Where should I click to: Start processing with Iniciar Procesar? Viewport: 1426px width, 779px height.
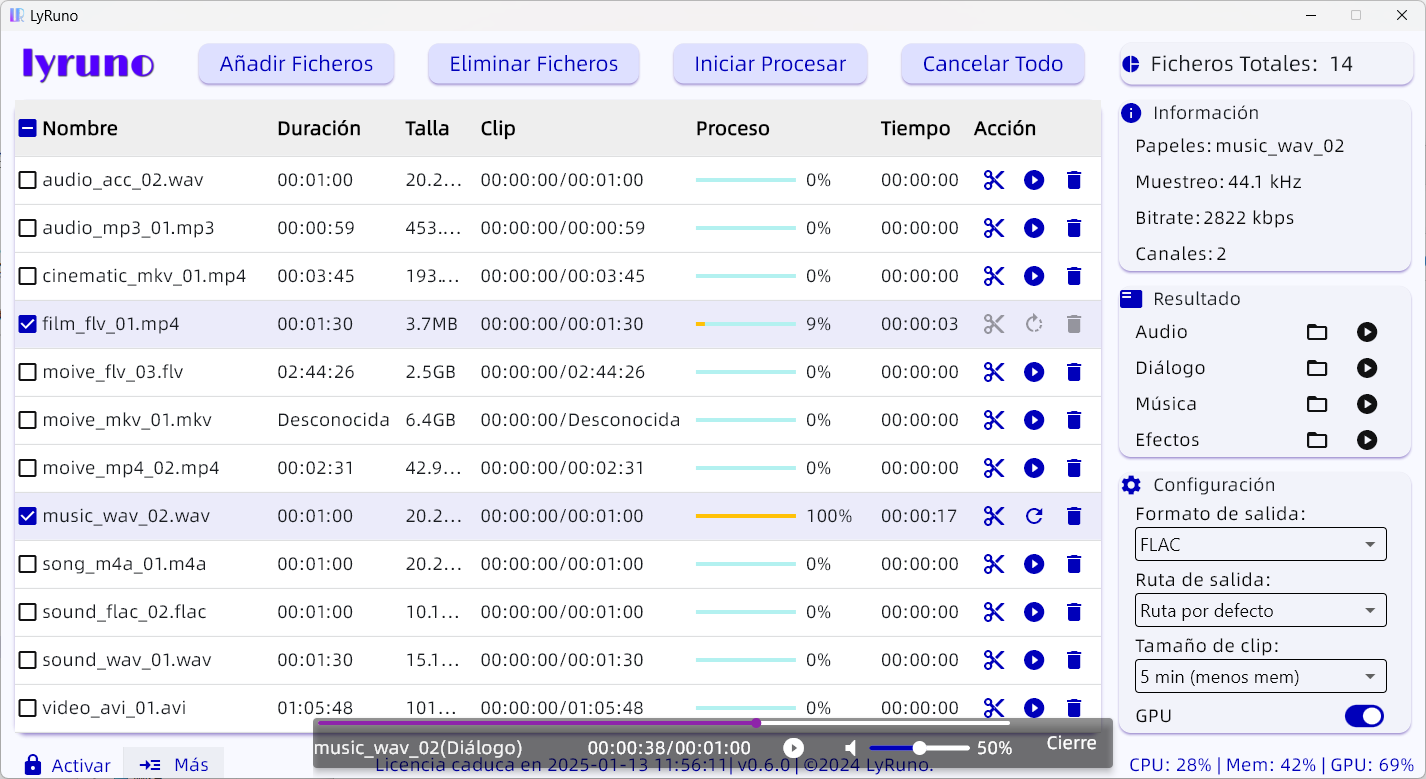click(x=770, y=63)
